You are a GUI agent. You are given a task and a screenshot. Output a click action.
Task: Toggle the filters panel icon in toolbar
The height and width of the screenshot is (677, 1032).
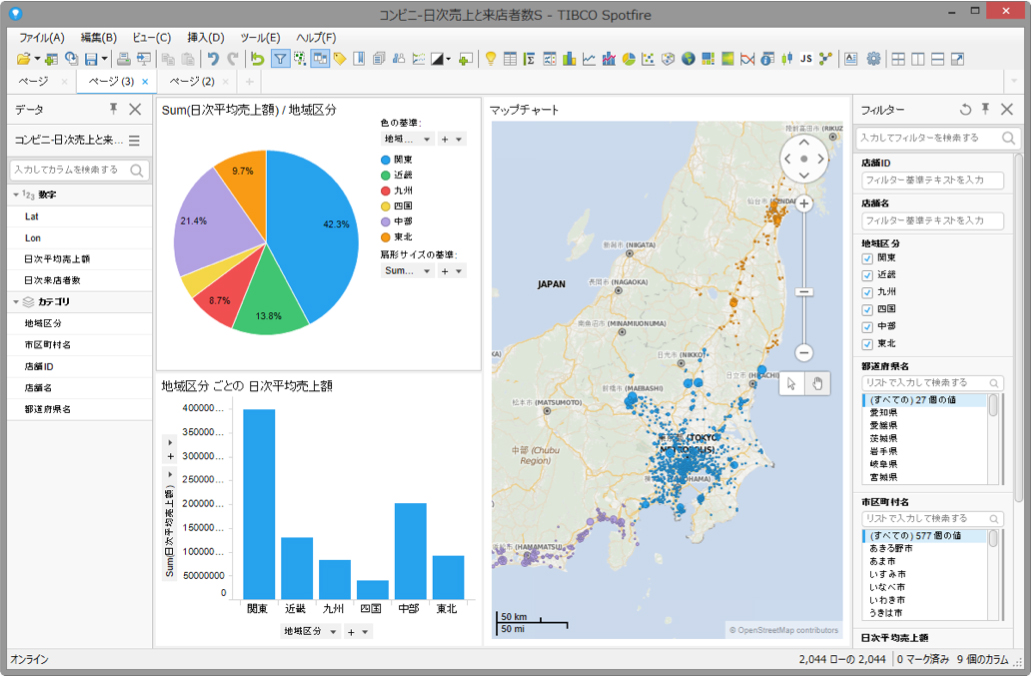coord(281,59)
